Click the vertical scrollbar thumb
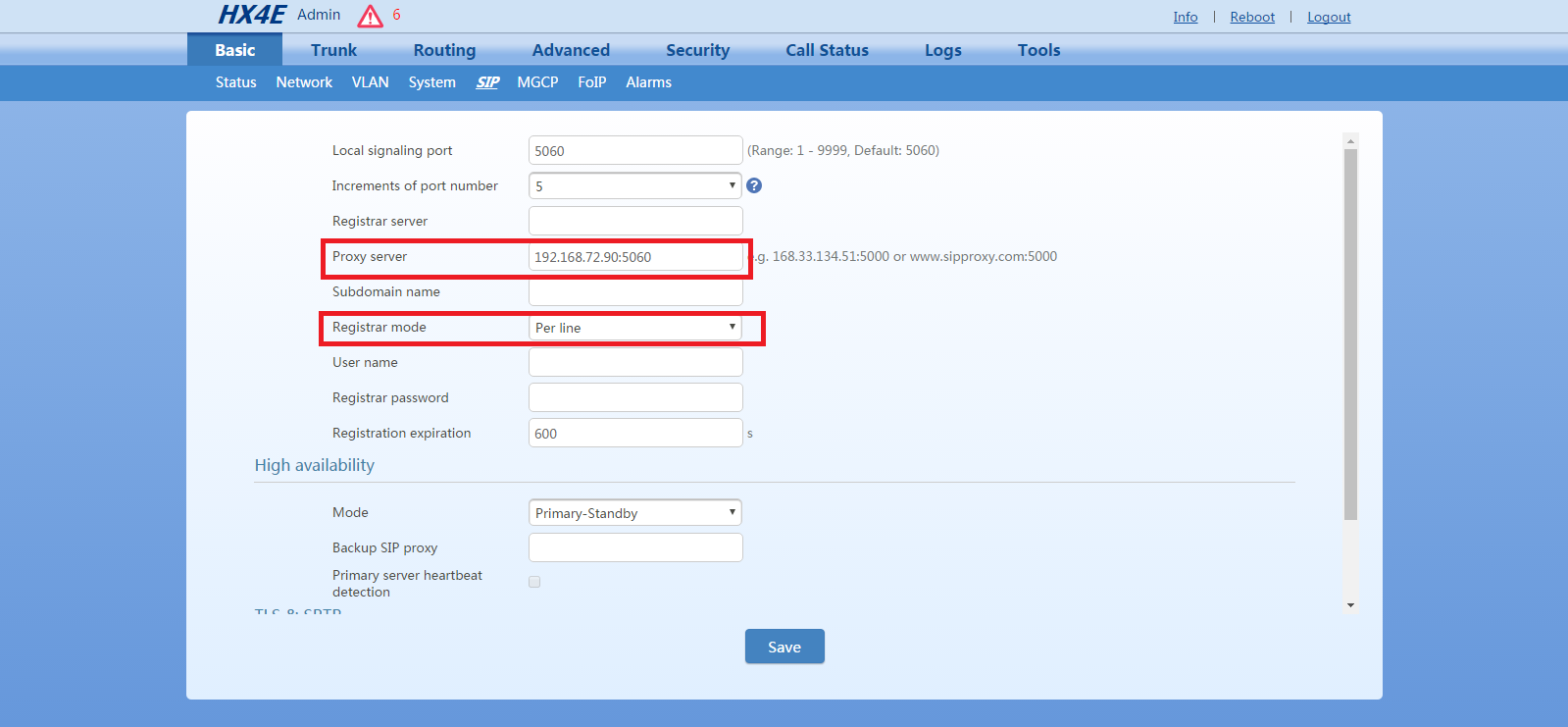 tap(1350, 334)
